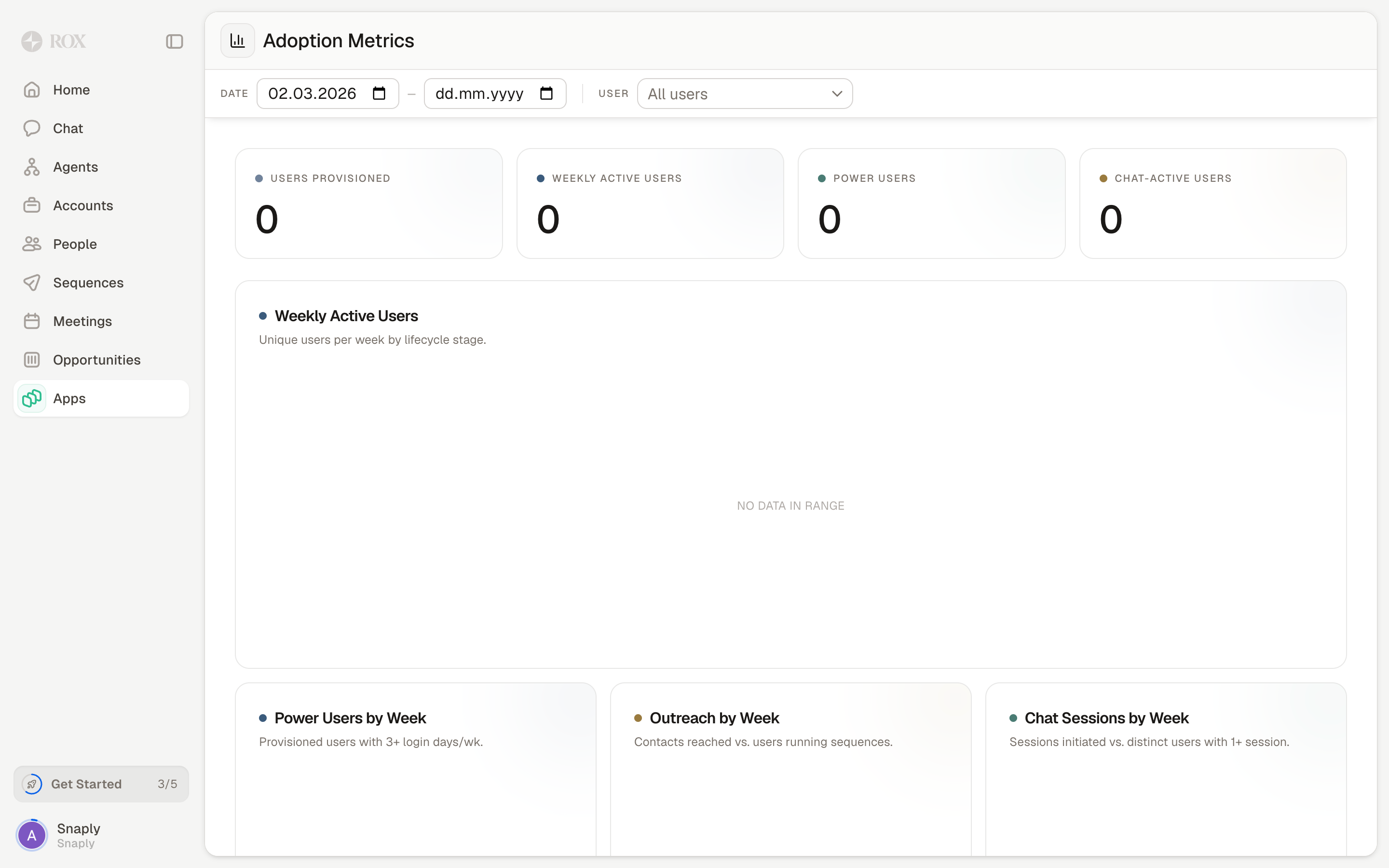Screen dimensions: 1389x868
Task: Click the Agents nodes icon
Action: coord(31,166)
